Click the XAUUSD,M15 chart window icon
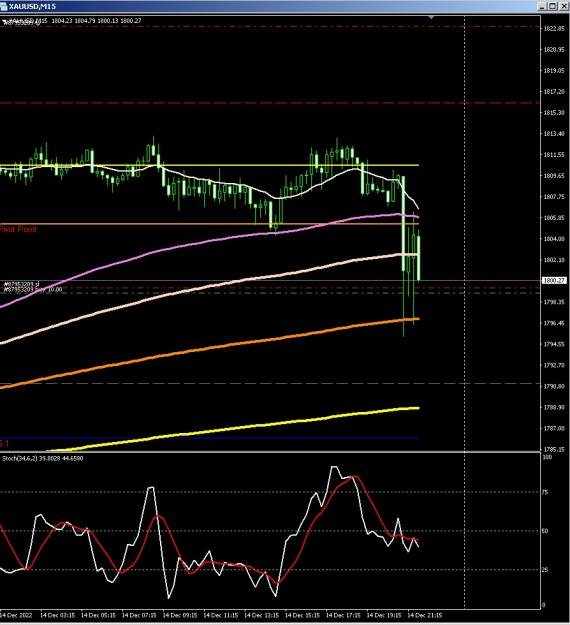 point(4,6)
